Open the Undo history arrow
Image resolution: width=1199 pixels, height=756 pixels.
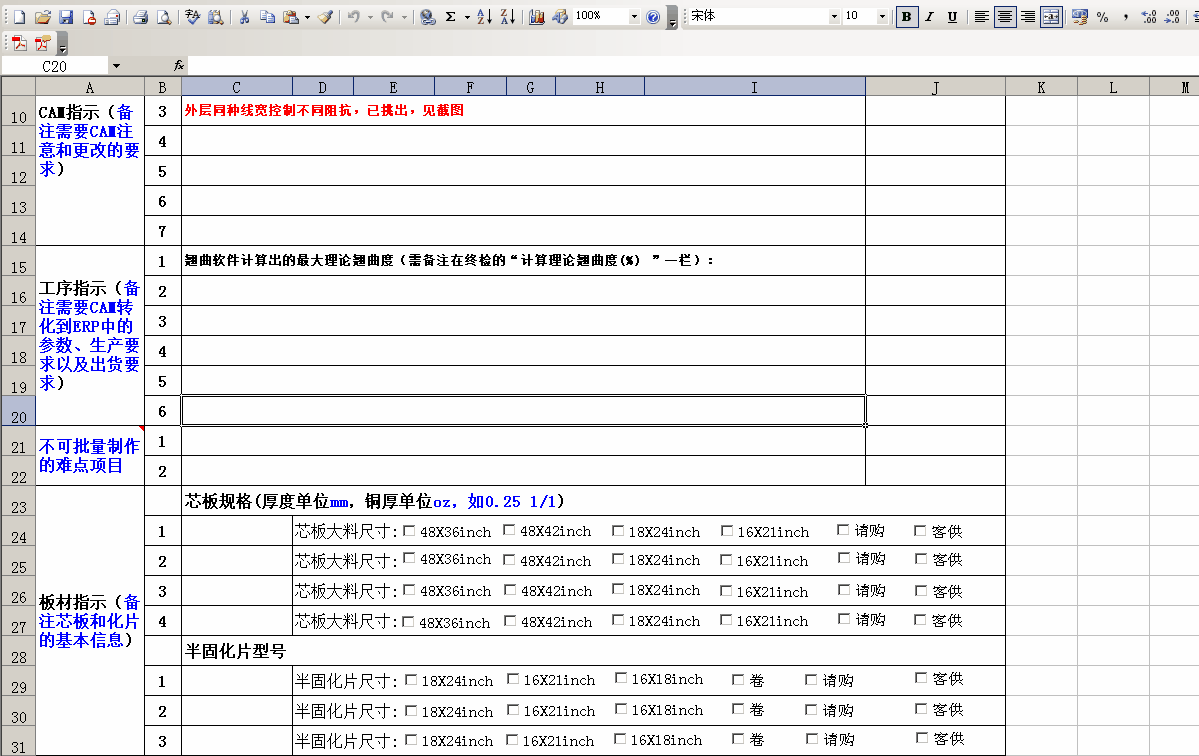tap(370, 16)
